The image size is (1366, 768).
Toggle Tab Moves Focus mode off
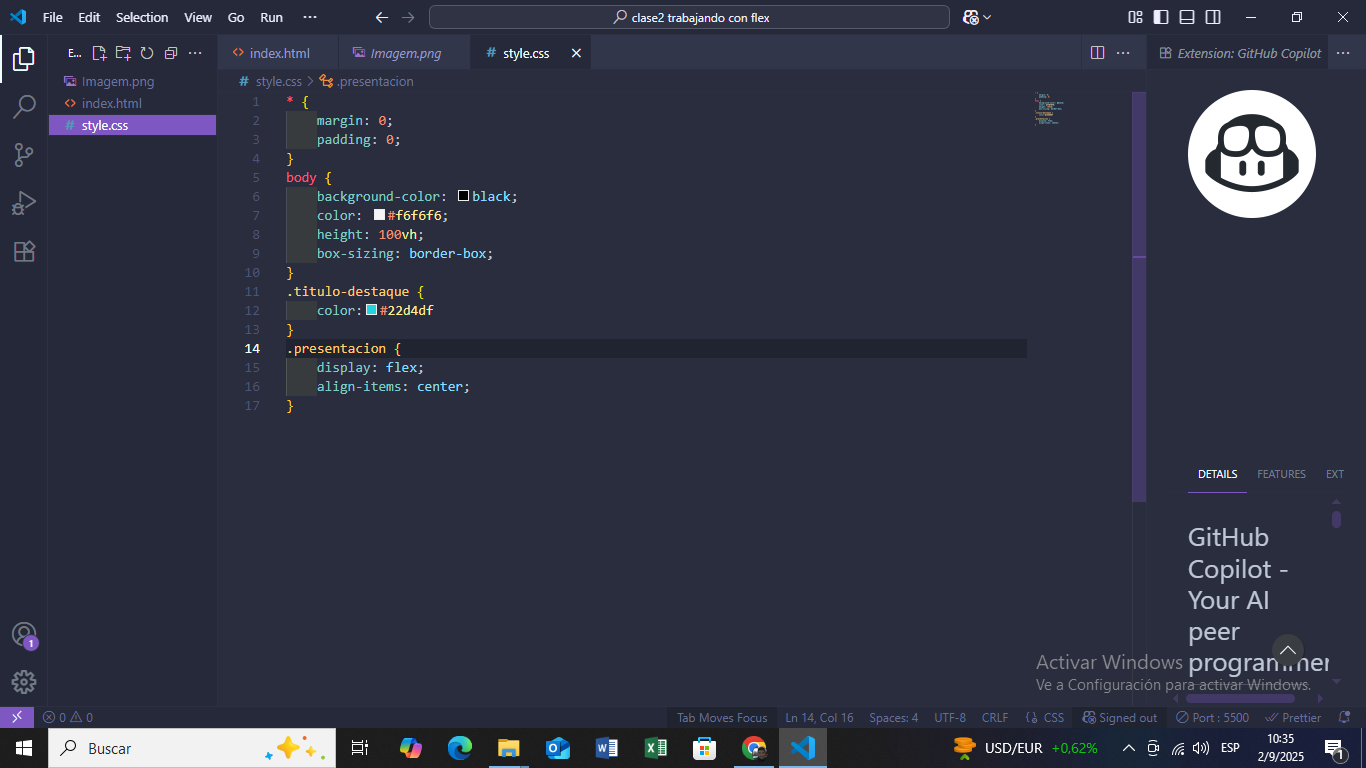tap(722, 717)
